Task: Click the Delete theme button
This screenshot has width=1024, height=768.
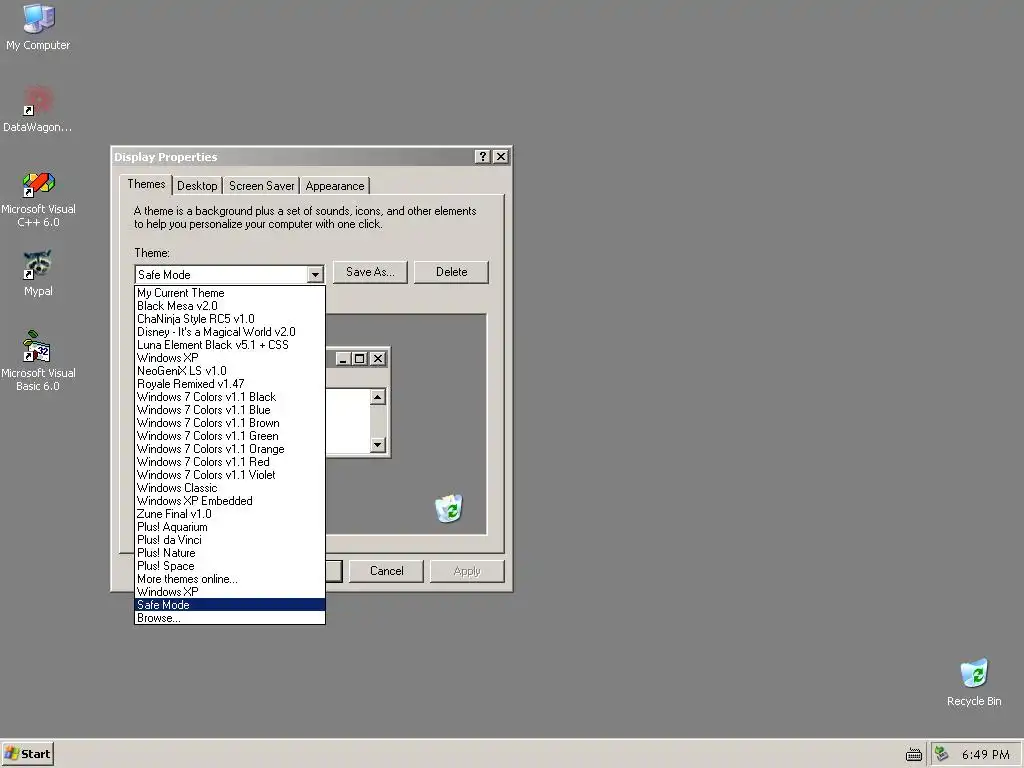Action: pyautogui.click(x=451, y=272)
